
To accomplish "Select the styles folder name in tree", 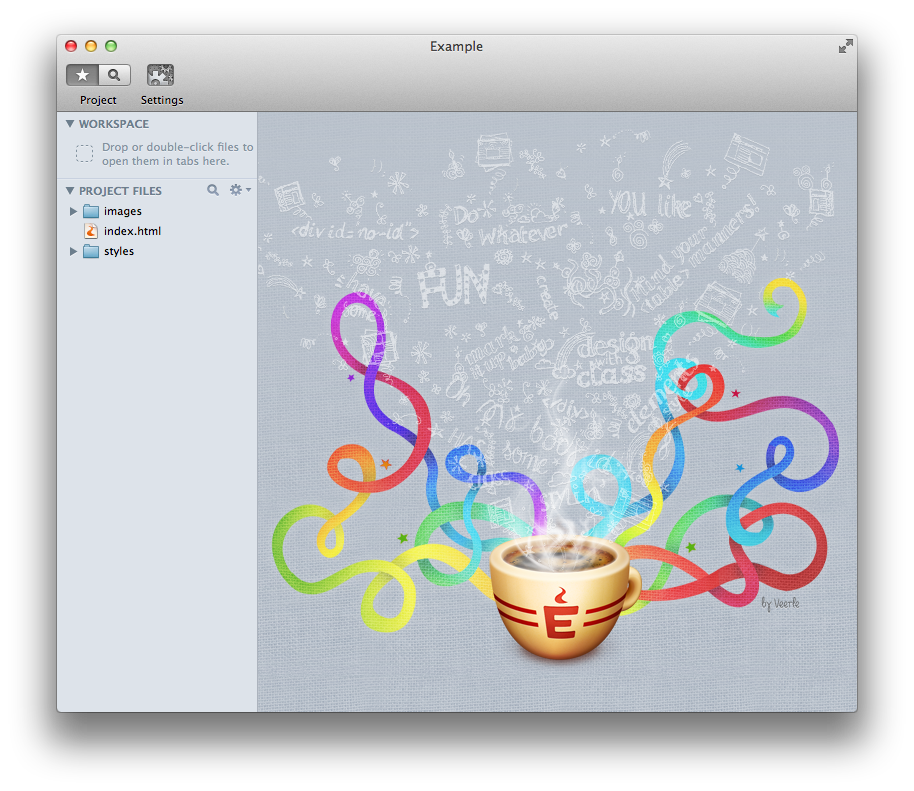I will [119, 251].
